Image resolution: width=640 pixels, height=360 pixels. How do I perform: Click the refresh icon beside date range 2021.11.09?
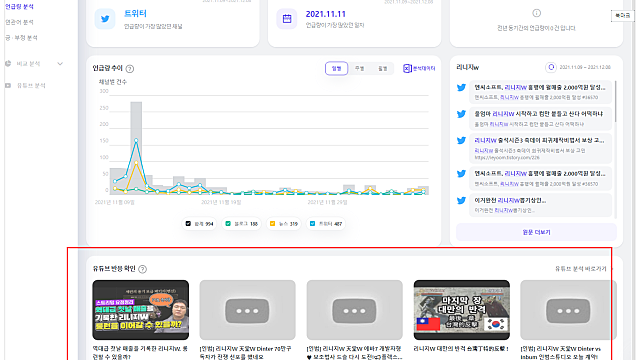551,67
